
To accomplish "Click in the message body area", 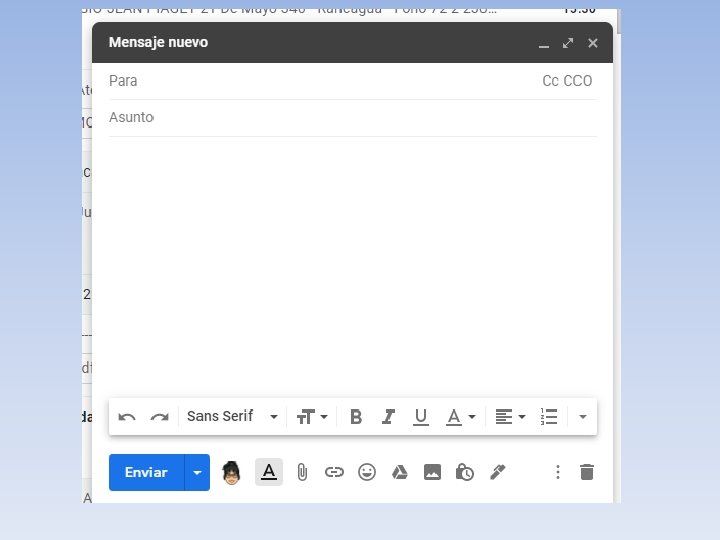I will click(353, 266).
